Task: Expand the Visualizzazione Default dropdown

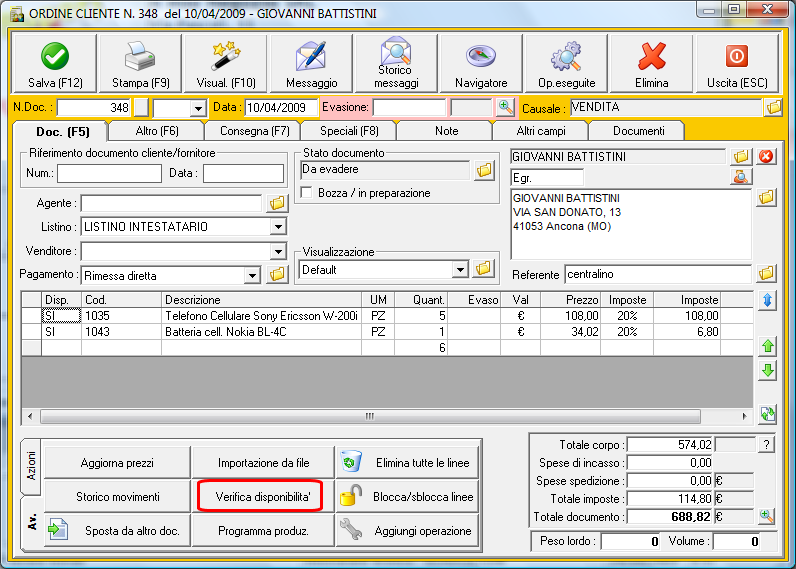Action: pyautogui.click(x=460, y=269)
